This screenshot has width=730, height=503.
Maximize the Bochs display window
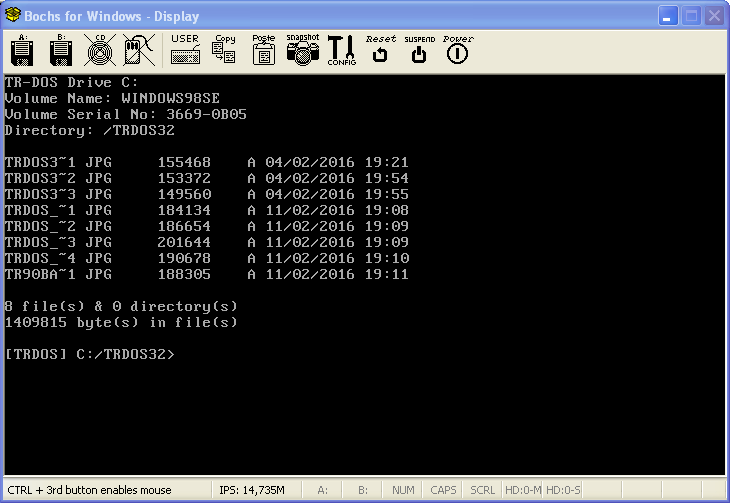point(690,16)
